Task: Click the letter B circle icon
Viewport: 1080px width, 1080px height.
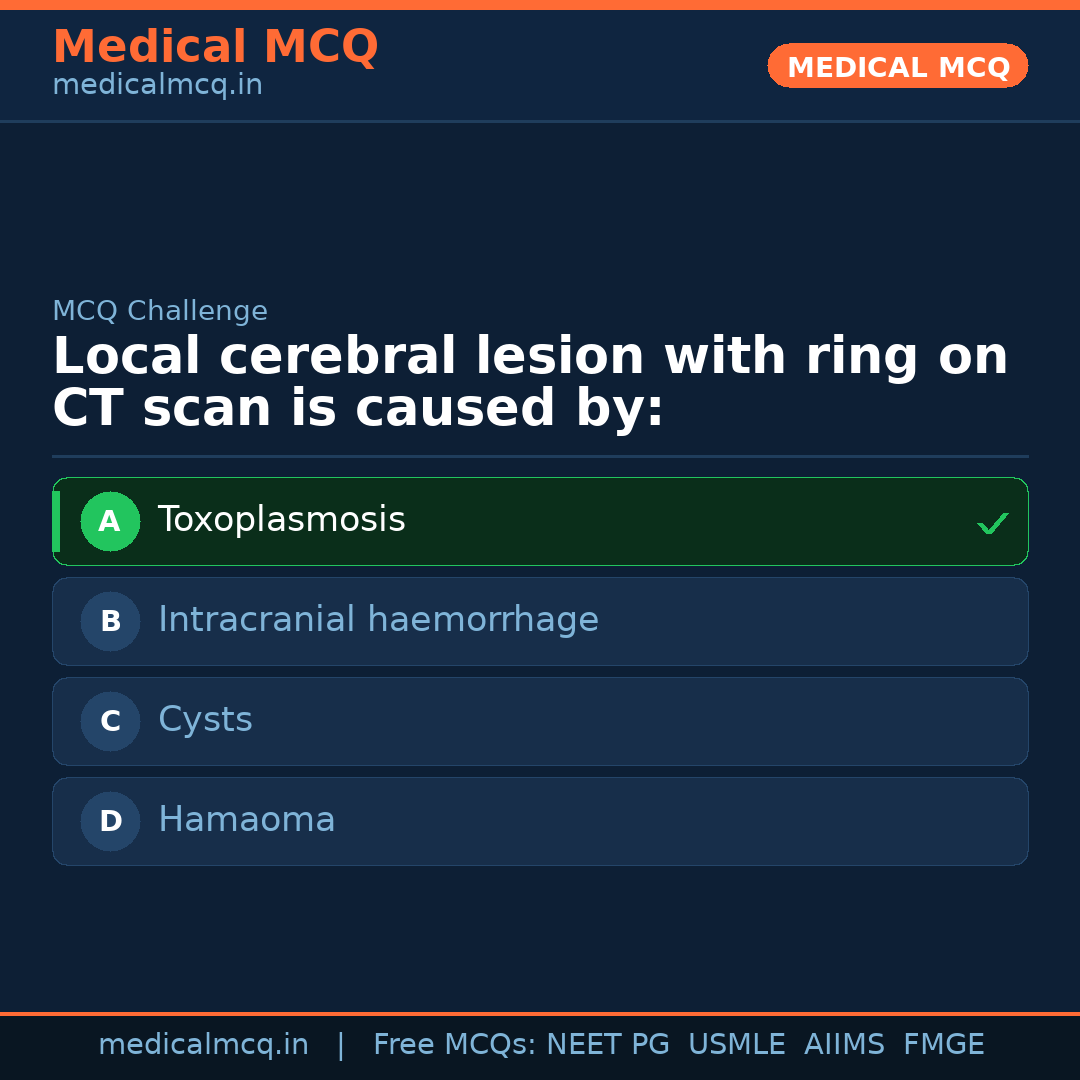Action: tap(110, 621)
